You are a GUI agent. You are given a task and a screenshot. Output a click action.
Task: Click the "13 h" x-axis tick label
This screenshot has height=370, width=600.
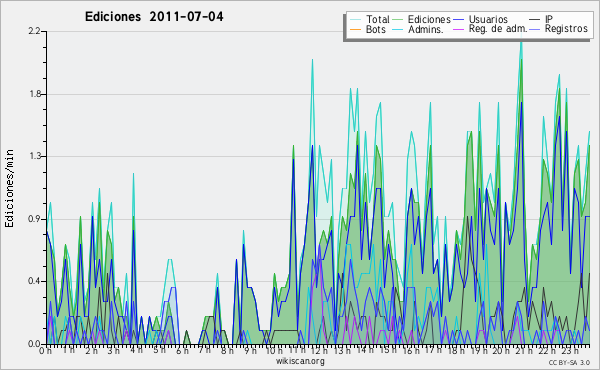click(x=342, y=351)
